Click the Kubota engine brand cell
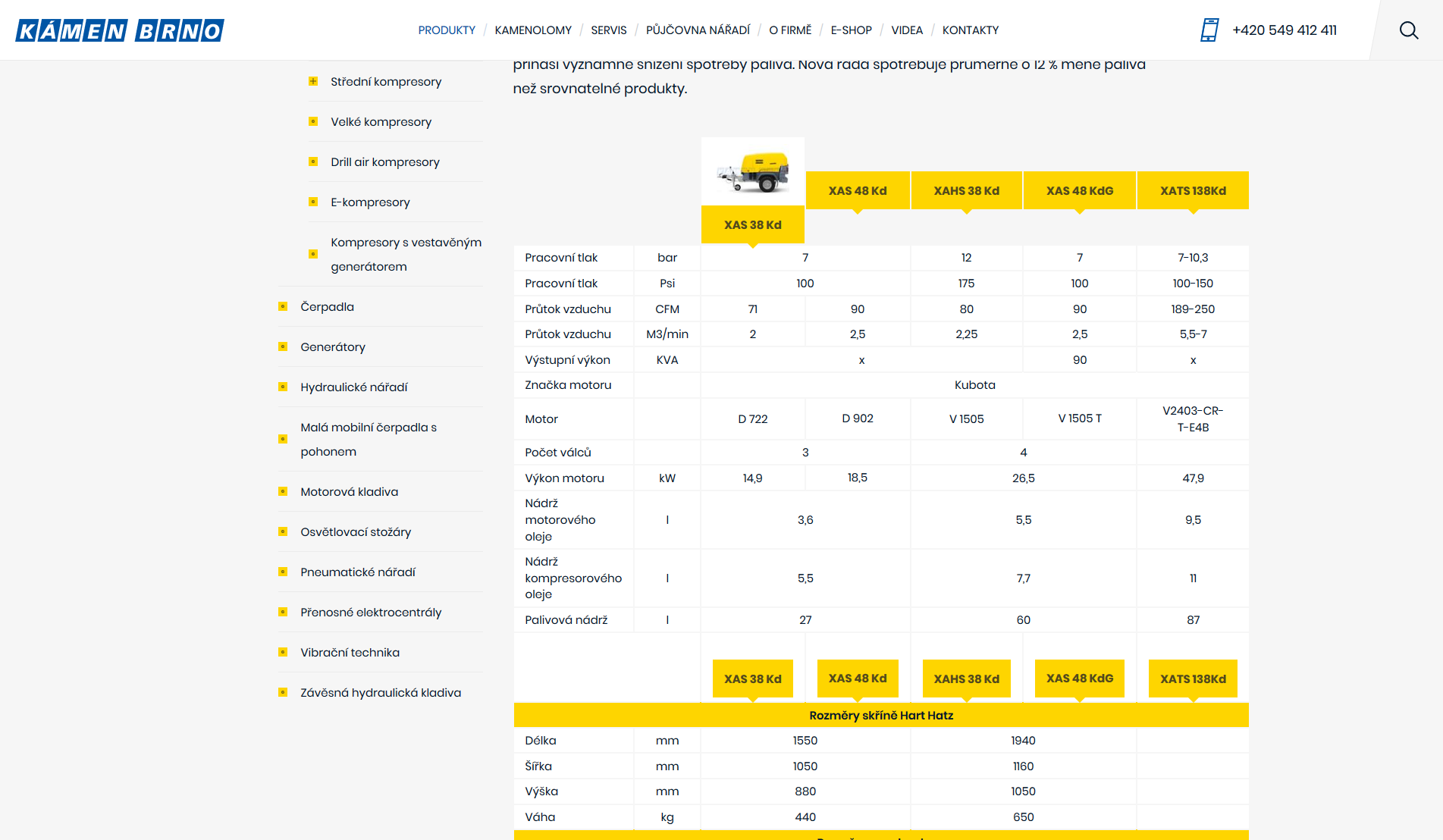 pos(975,385)
